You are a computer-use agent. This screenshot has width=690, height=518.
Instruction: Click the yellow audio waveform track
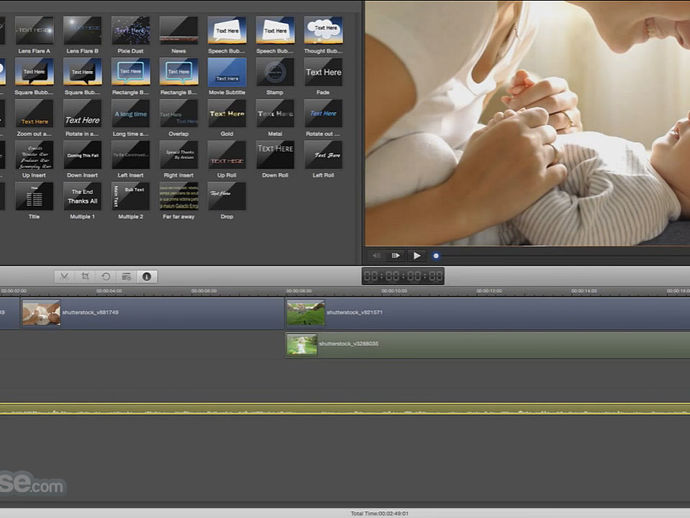pyautogui.click(x=345, y=409)
